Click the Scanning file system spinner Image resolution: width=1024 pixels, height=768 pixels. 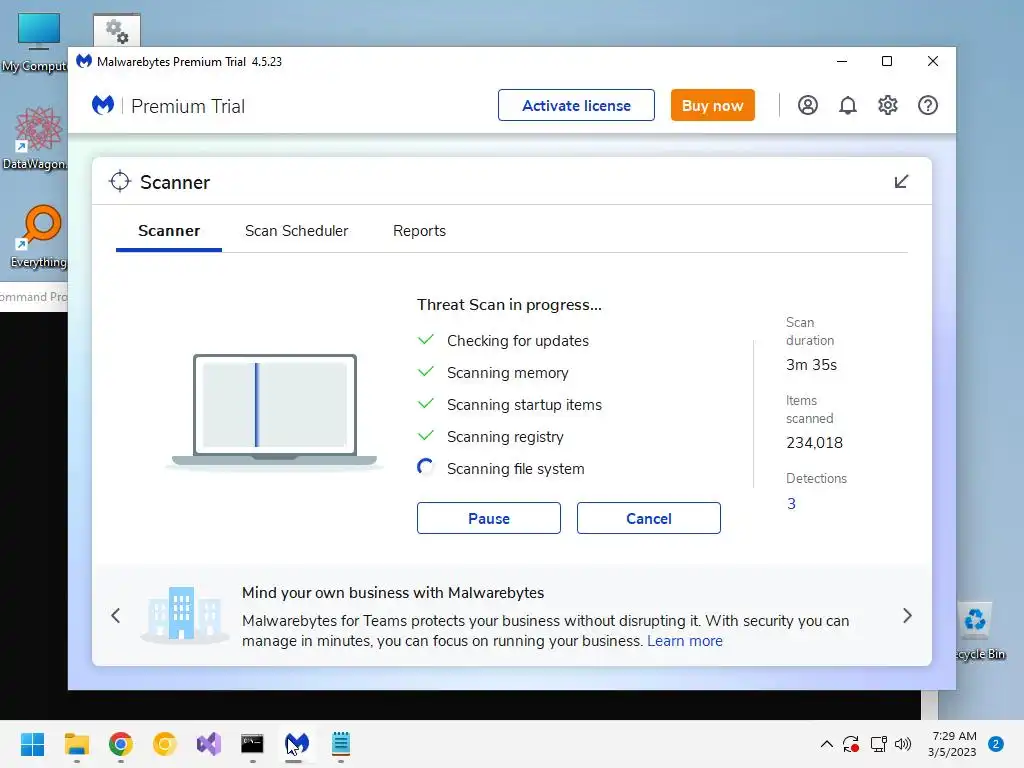[425, 468]
